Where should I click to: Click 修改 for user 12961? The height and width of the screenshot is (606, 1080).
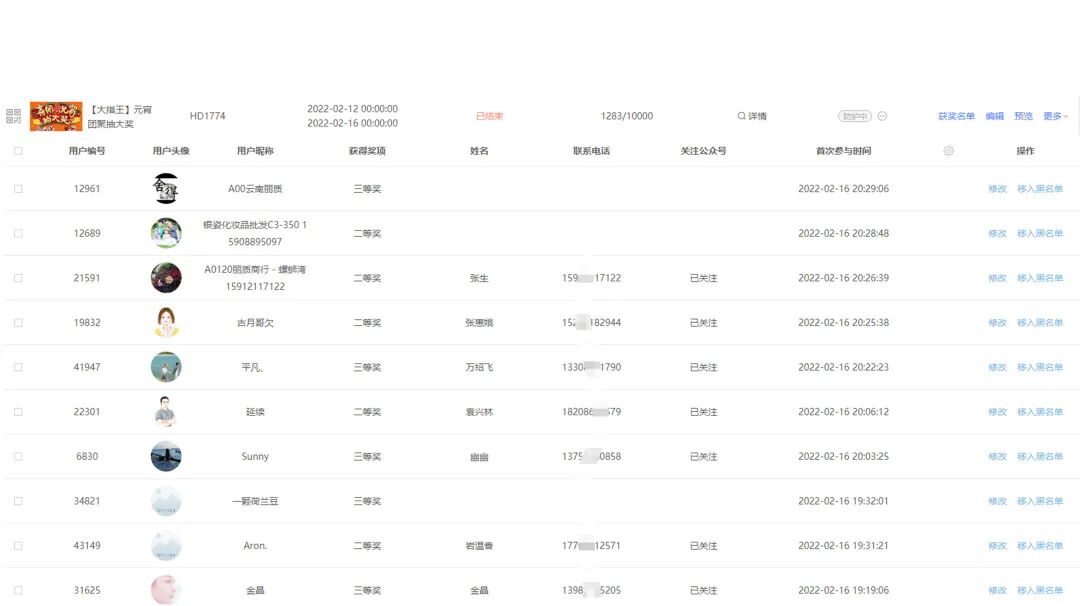coord(997,189)
